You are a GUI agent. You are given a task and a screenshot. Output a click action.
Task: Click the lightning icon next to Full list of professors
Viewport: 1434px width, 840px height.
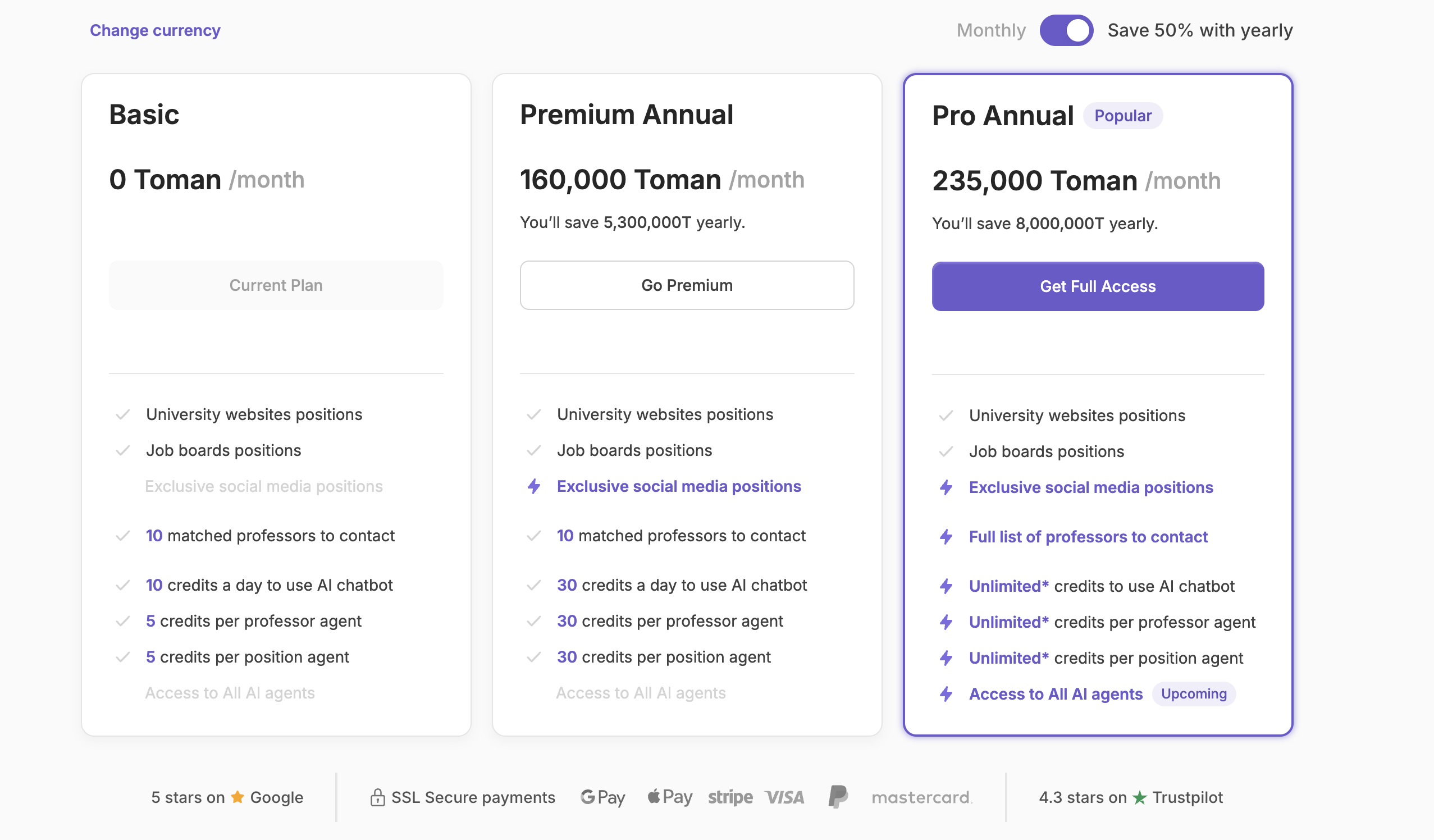point(946,537)
